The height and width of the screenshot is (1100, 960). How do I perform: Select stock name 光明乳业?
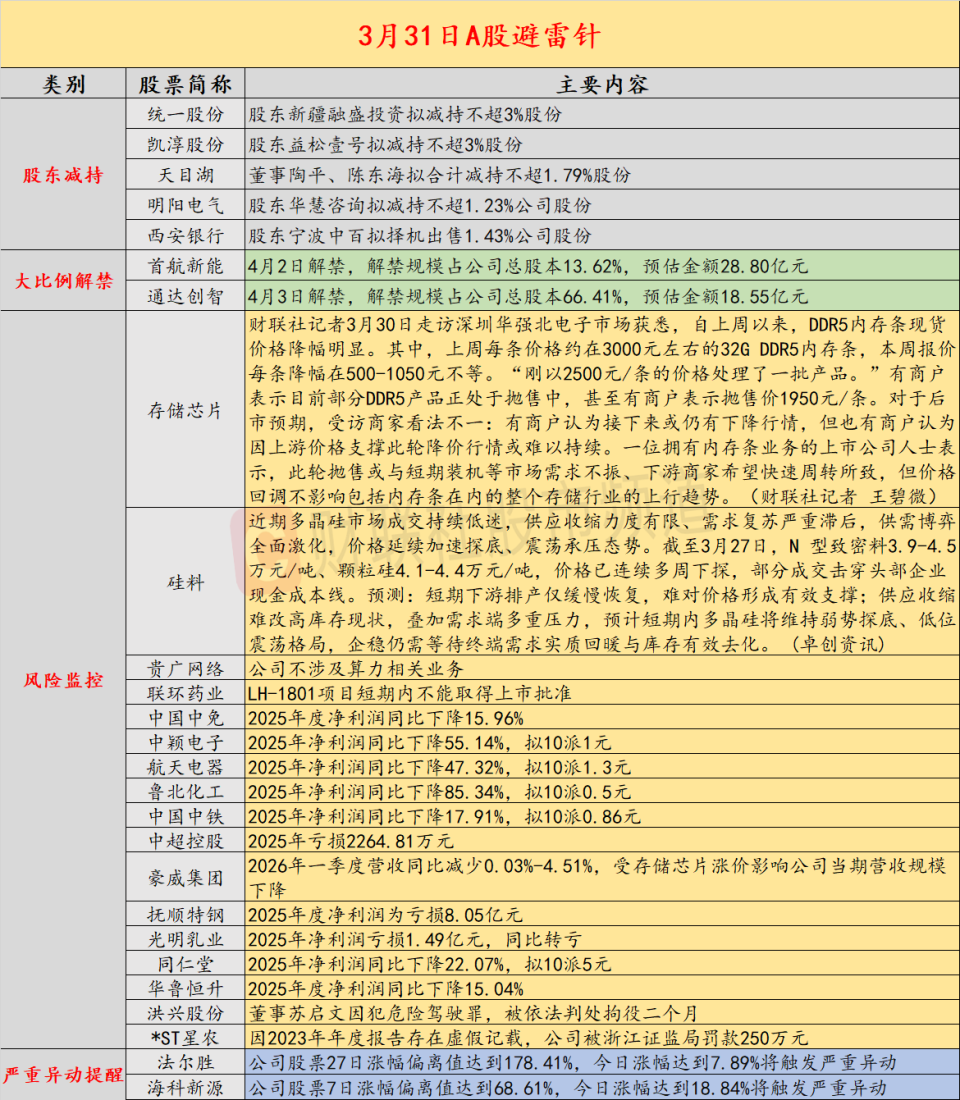point(185,939)
